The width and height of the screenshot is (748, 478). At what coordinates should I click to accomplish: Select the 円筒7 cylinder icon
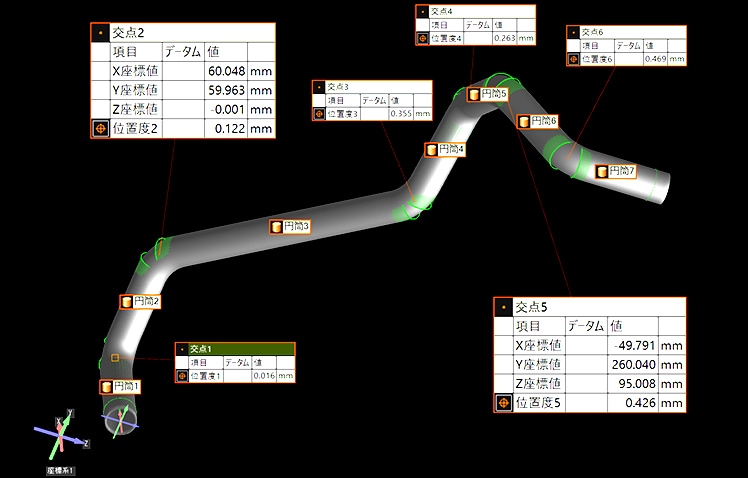tap(602, 172)
